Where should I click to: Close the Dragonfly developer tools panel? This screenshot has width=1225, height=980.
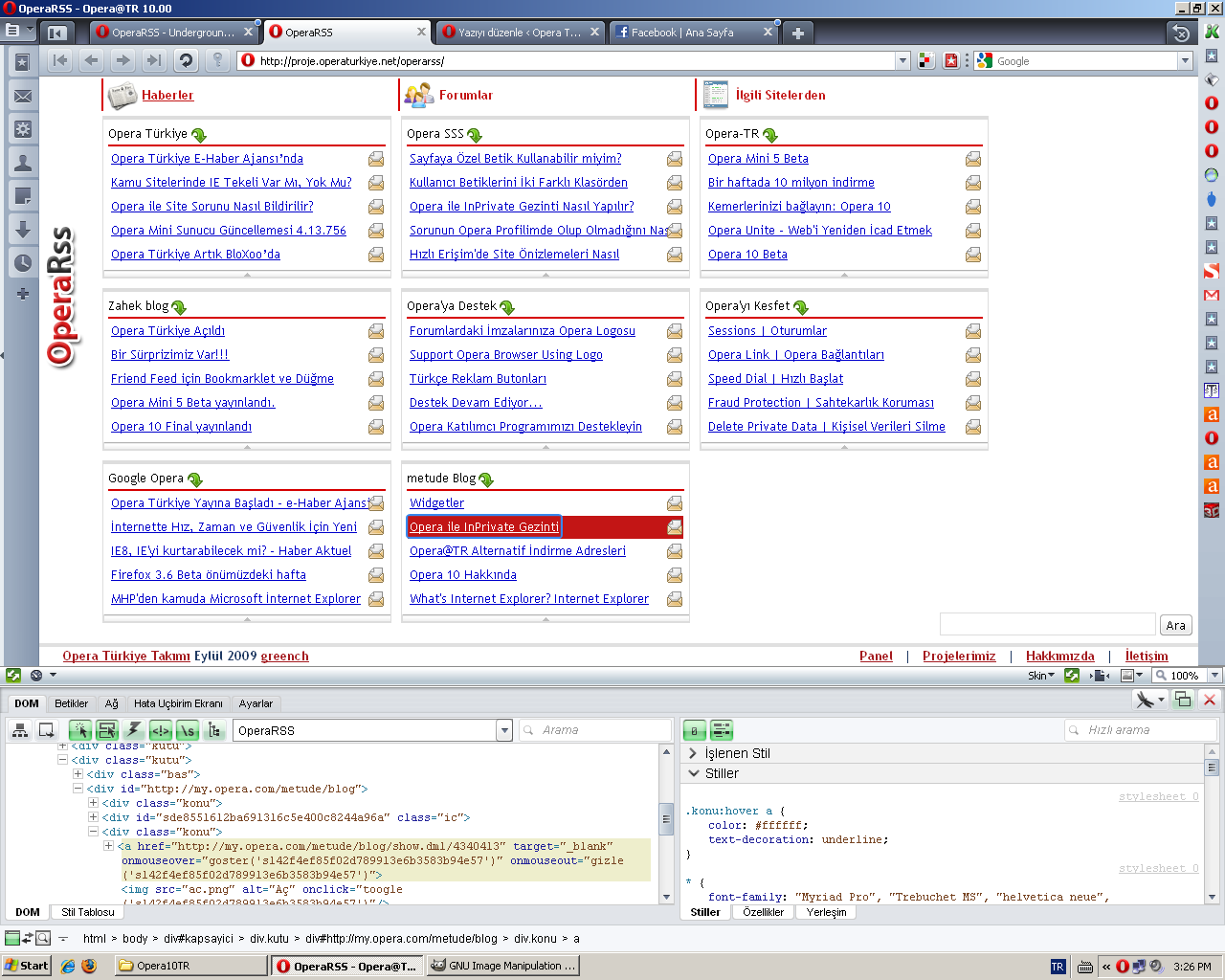pyautogui.click(x=1210, y=700)
